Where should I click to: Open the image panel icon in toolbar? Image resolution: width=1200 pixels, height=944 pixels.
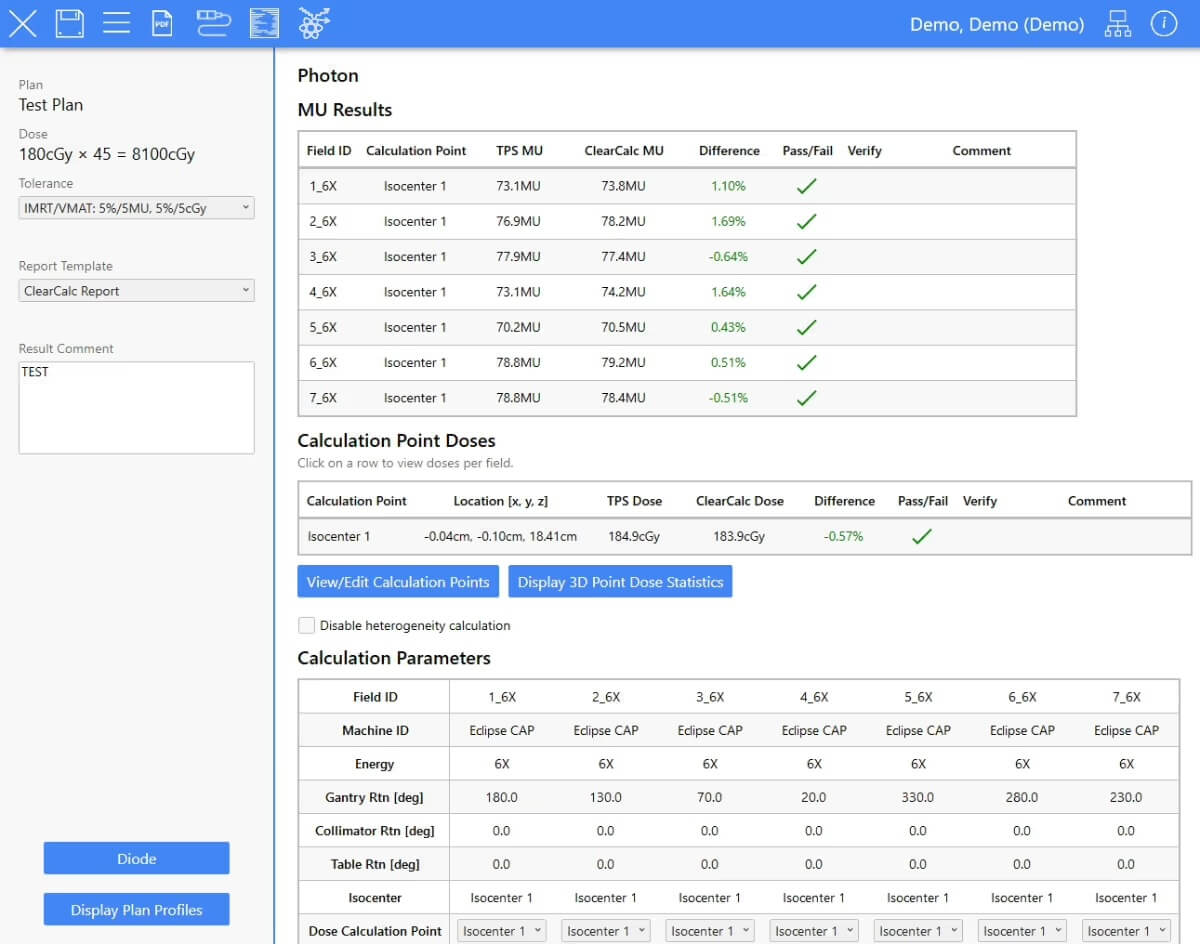(x=264, y=23)
